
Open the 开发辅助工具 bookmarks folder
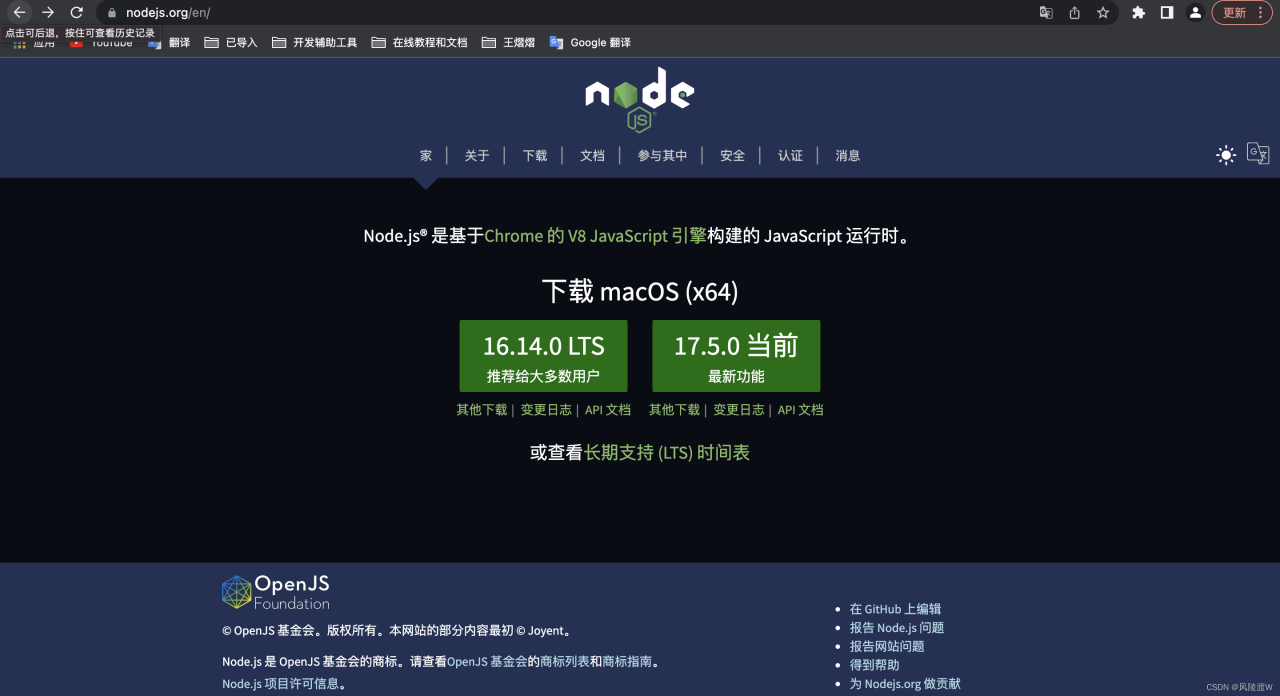point(314,42)
